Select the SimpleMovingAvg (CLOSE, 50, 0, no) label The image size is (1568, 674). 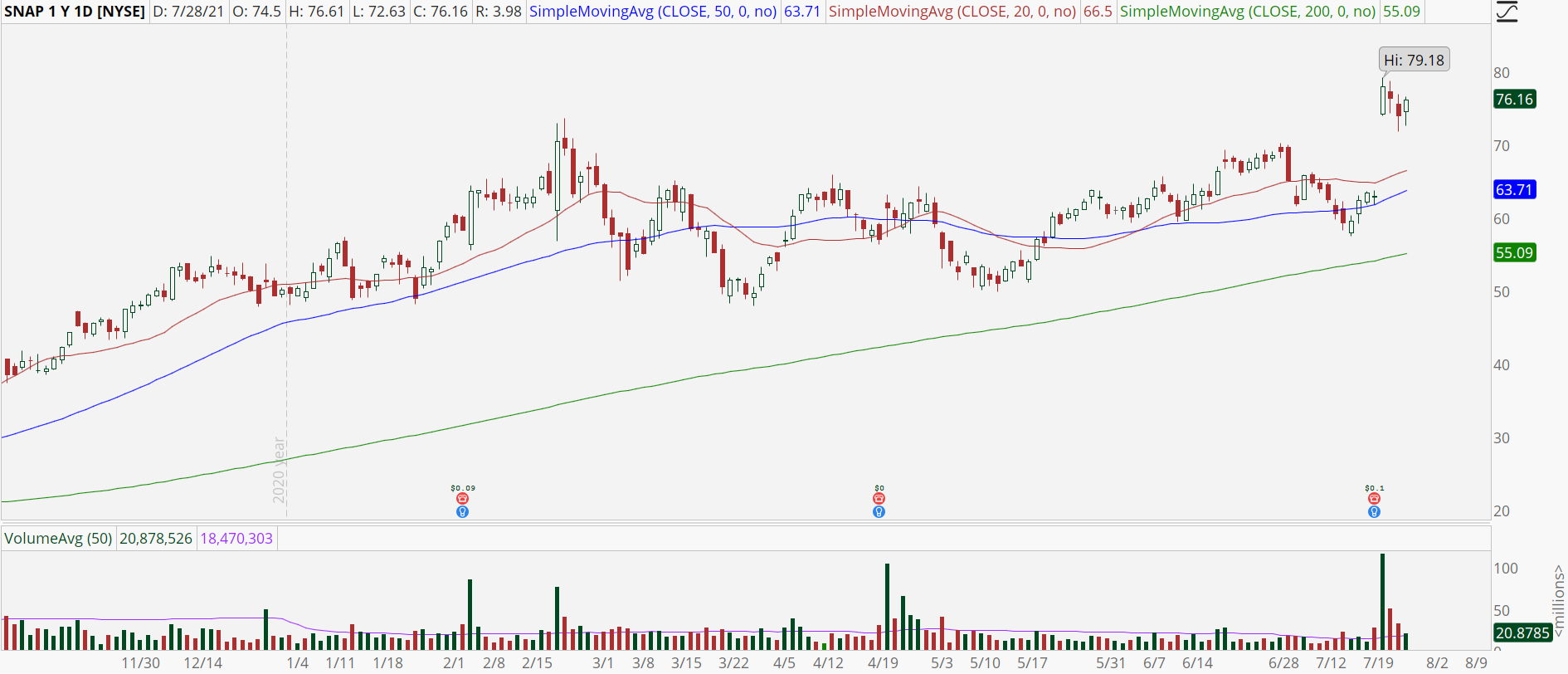pyautogui.click(x=653, y=12)
